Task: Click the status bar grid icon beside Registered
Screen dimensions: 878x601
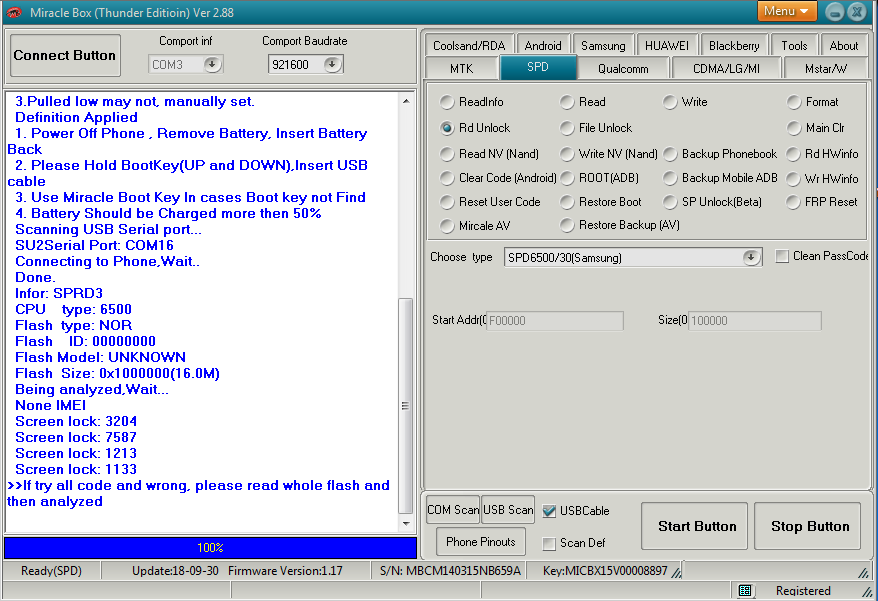Action: click(745, 590)
